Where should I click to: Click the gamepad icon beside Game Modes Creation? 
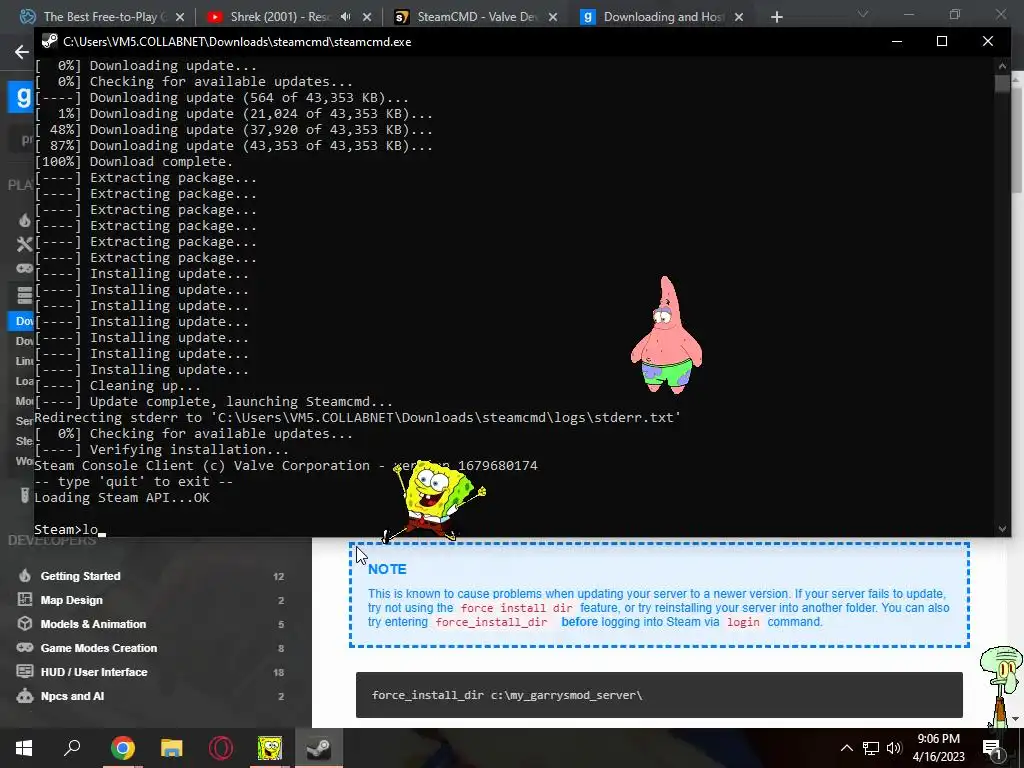coord(25,648)
